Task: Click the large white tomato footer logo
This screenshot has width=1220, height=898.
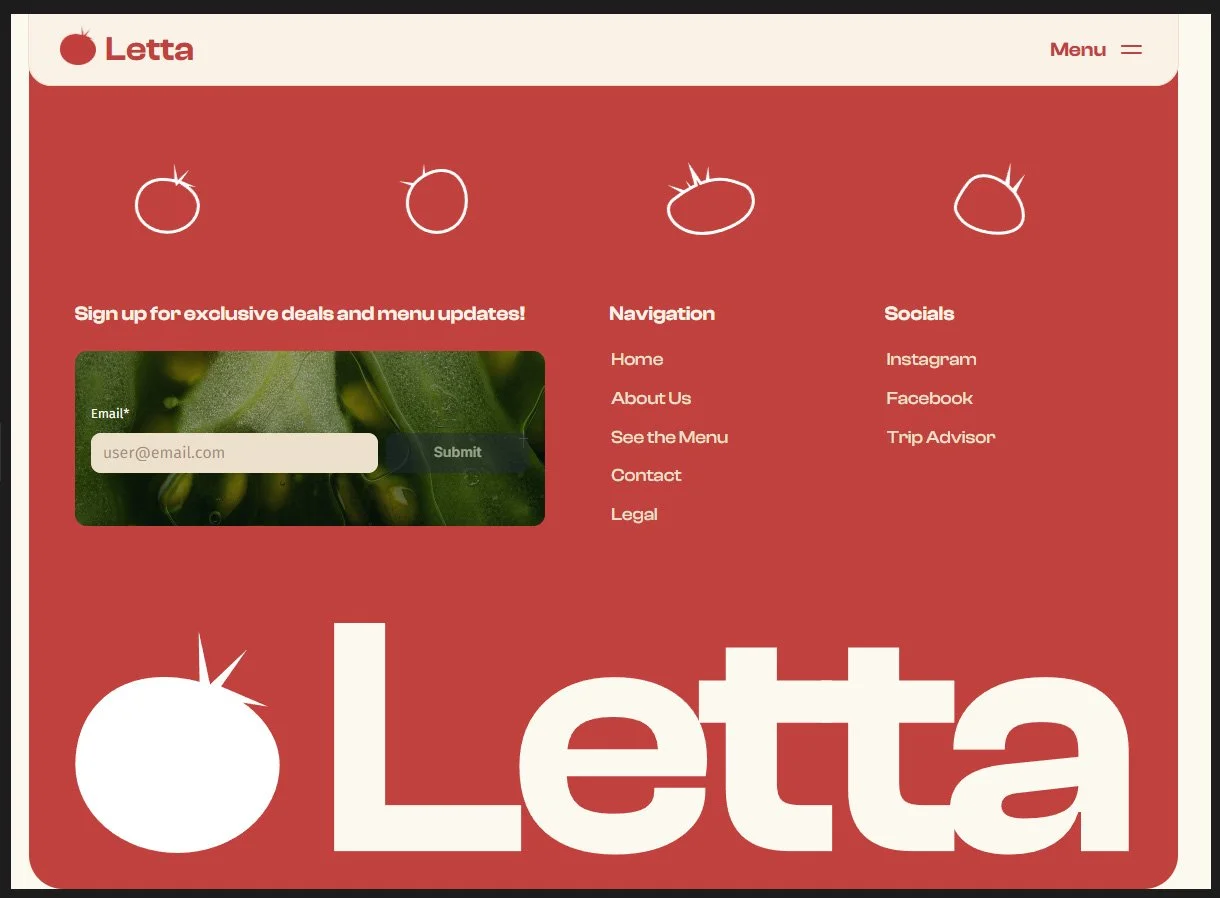Action: pos(177,744)
